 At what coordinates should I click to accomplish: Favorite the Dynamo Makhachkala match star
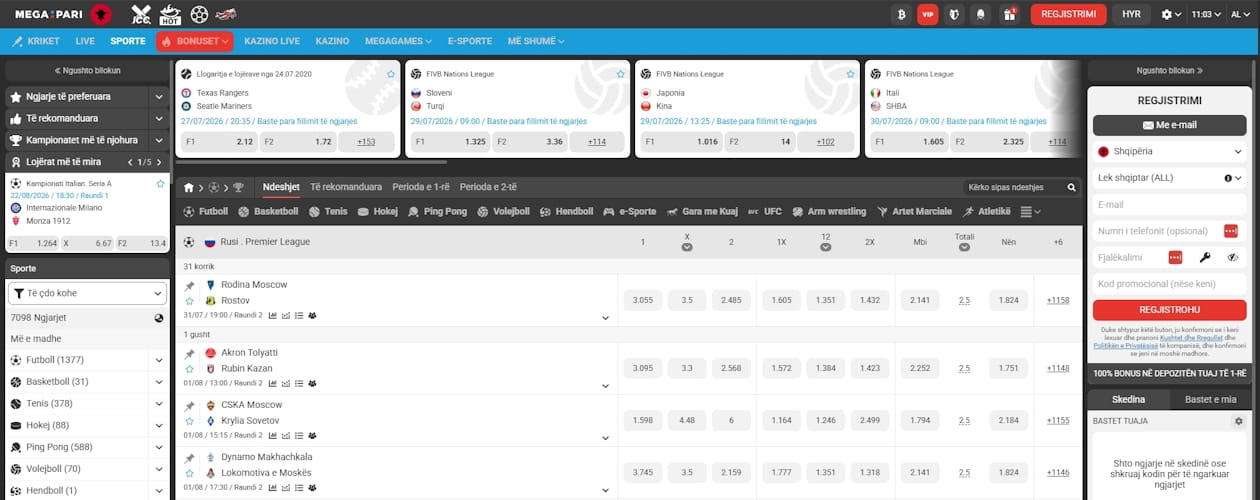point(189,473)
